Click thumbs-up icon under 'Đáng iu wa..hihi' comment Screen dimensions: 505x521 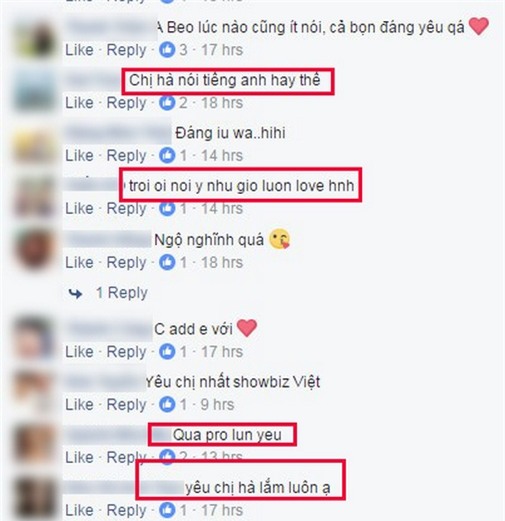point(167,155)
